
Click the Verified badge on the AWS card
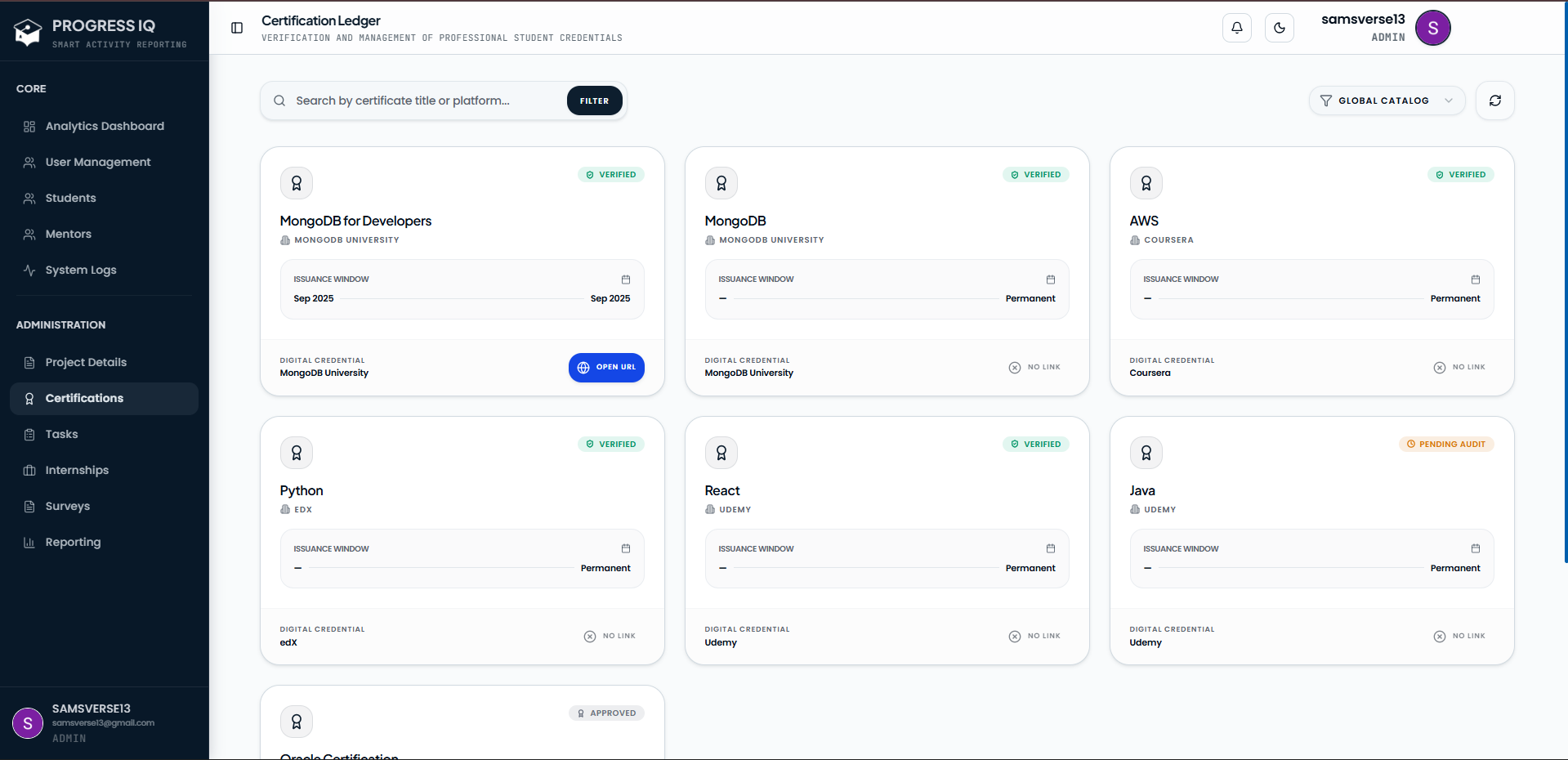click(1461, 175)
